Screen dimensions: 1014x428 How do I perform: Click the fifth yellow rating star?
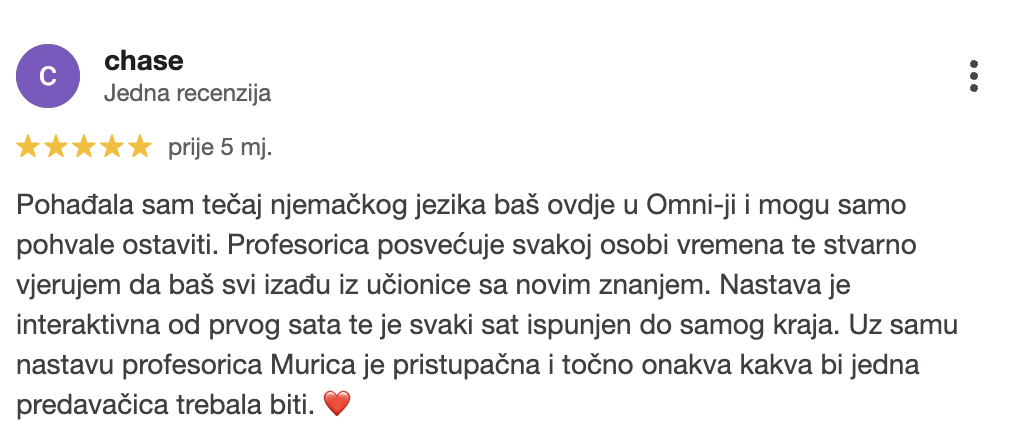pos(139,147)
